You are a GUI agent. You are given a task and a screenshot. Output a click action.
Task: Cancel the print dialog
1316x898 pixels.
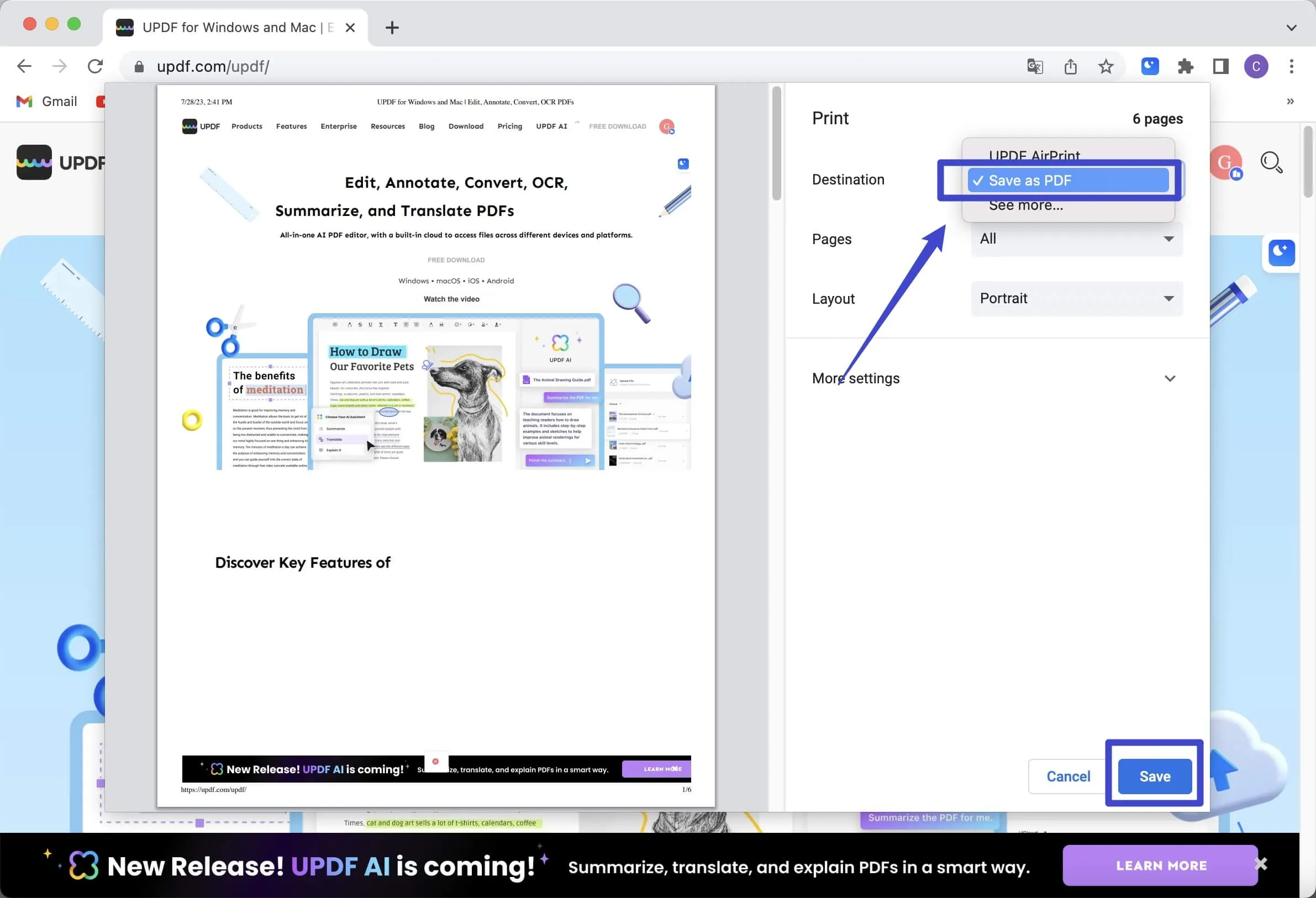1067,776
